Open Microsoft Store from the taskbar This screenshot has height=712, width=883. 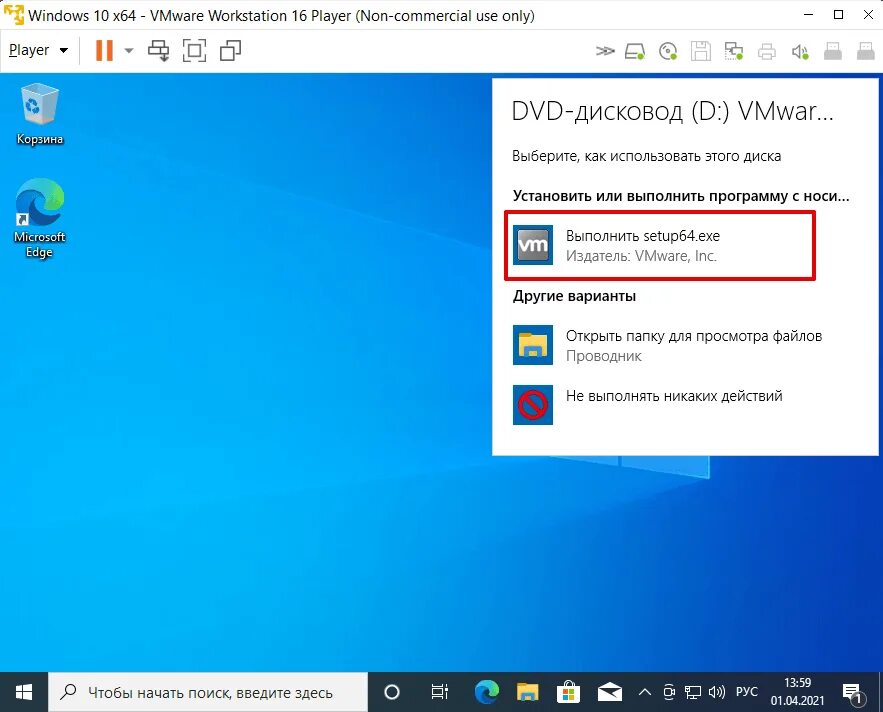point(568,692)
